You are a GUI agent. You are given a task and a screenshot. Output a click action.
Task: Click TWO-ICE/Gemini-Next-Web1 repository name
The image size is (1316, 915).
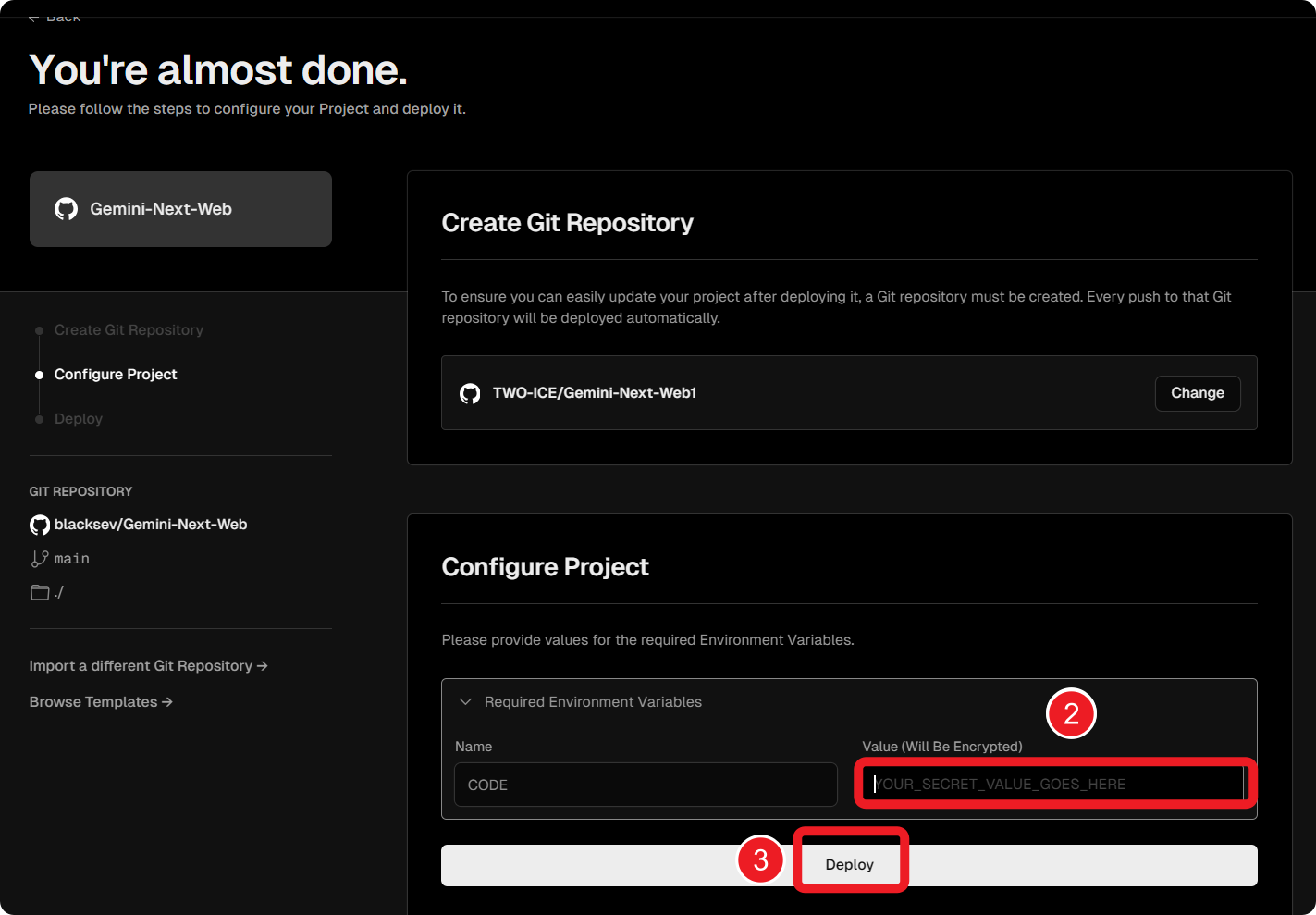595,393
